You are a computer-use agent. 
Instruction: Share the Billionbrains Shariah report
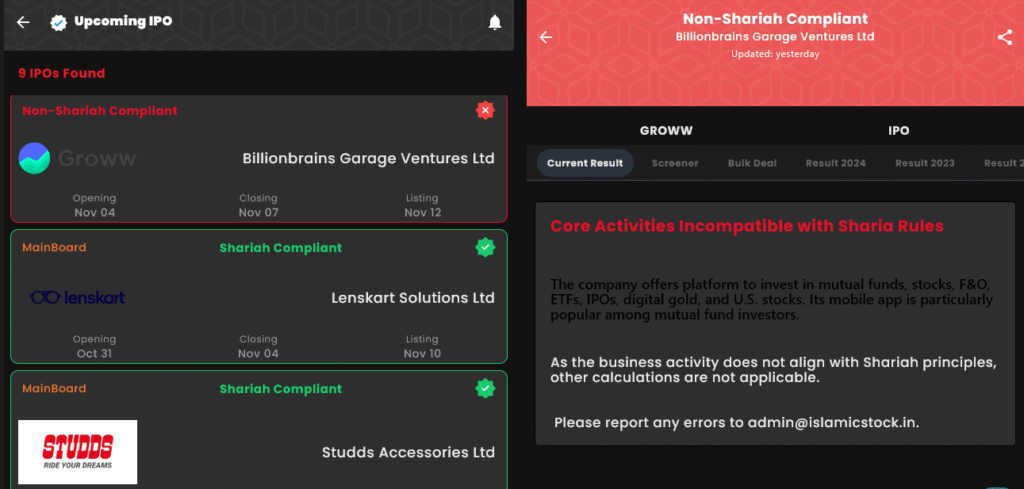click(1004, 38)
